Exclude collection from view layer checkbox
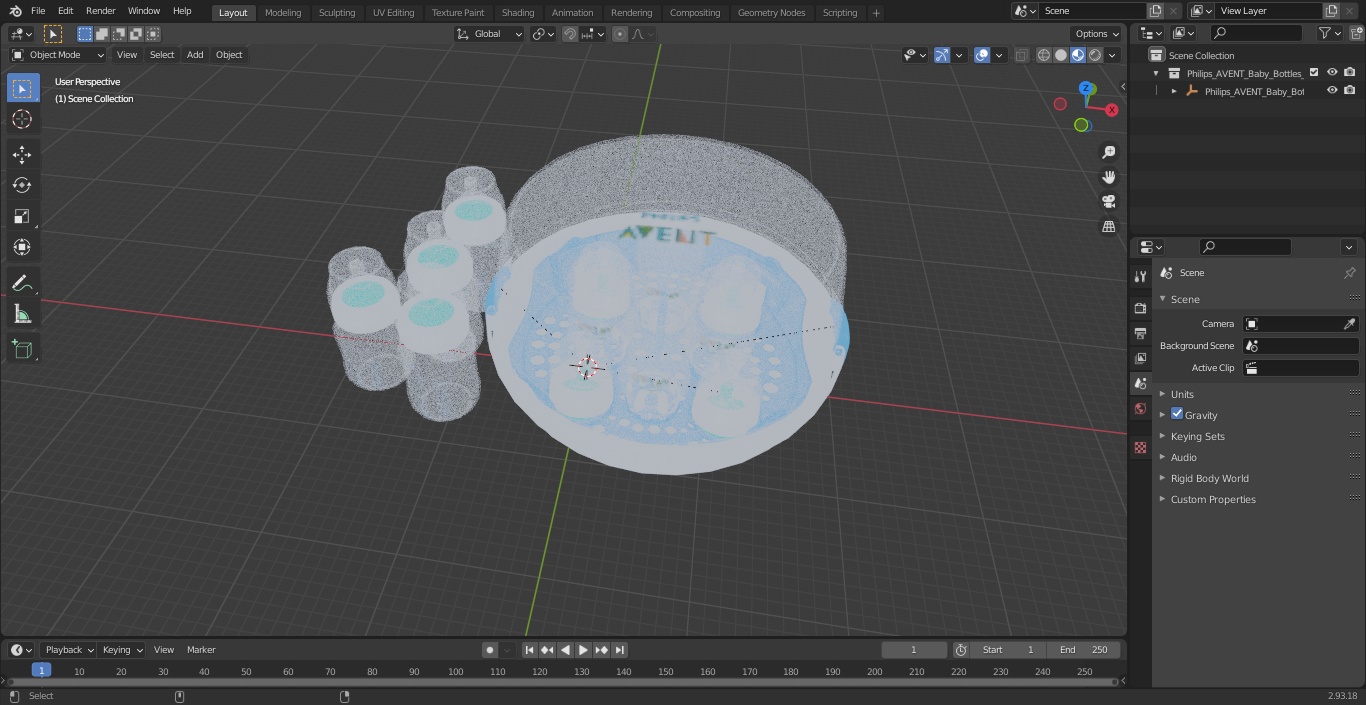This screenshot has height=705, width=1366. coord(1314,72)
